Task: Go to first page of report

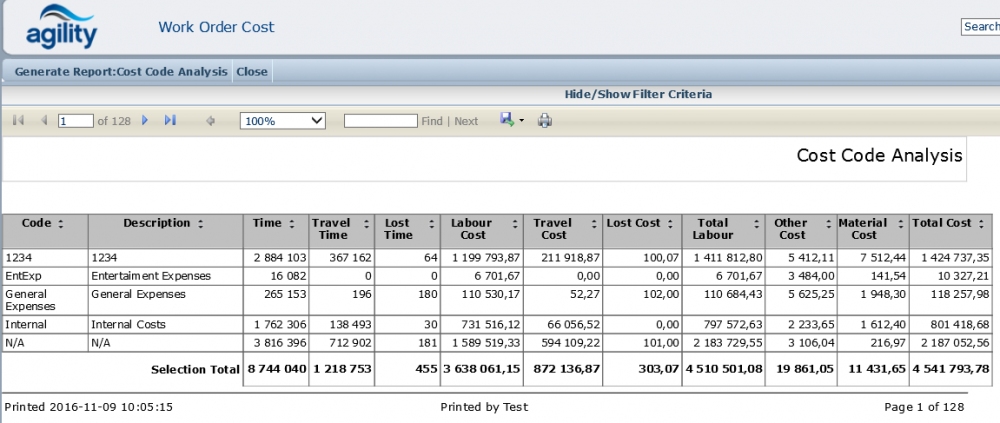Action: click(x=18, y=121)
